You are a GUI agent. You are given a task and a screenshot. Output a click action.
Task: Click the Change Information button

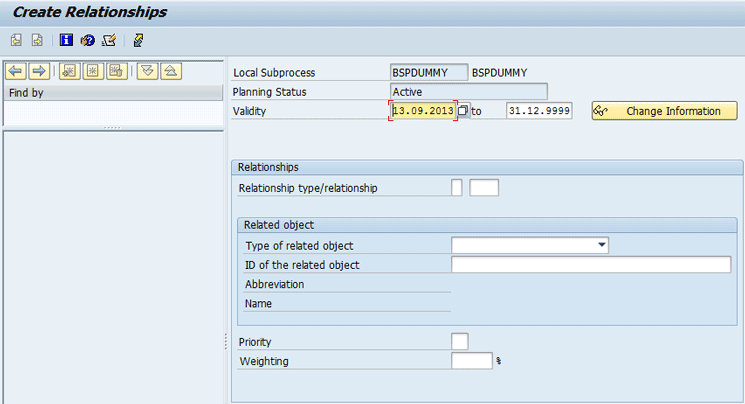tap(665, 111)
